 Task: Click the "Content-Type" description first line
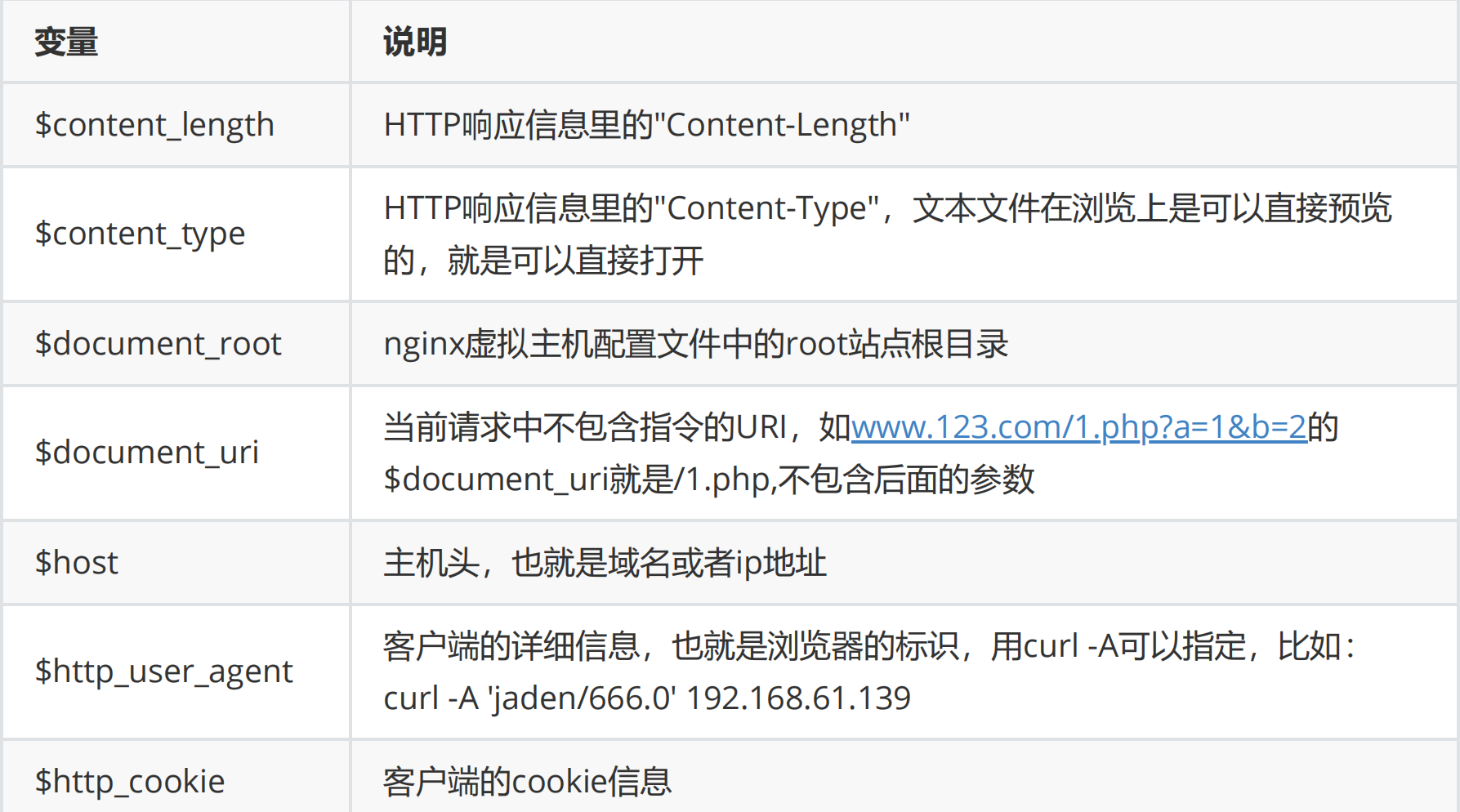[887, 208]
